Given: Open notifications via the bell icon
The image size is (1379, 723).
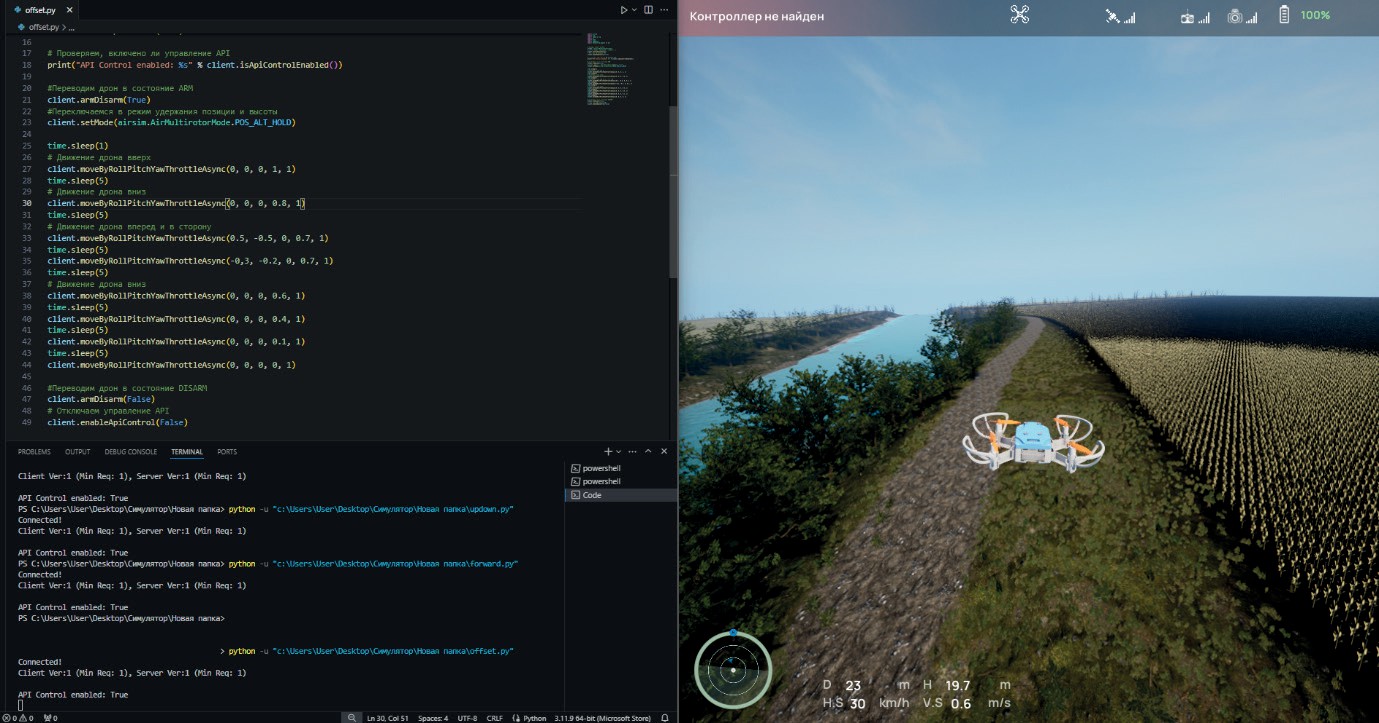Looking at the screenshot, I should pyautogui.click(x=665, y=718).
